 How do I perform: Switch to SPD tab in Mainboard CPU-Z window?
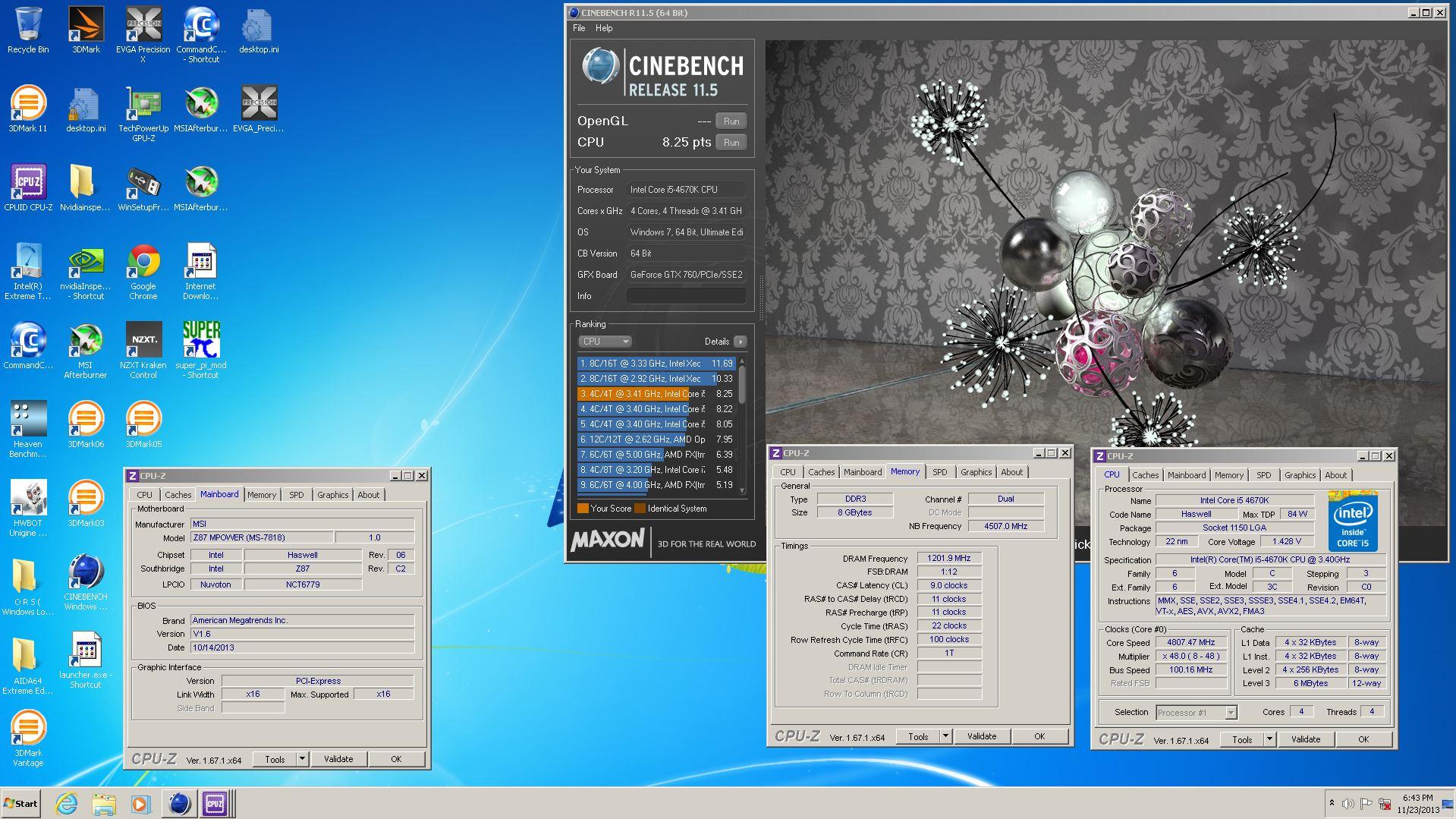[x=297, y=495]
